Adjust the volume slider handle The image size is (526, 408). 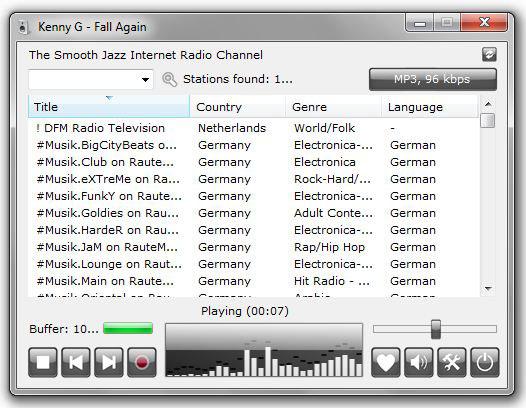click(x=436, y=329)
